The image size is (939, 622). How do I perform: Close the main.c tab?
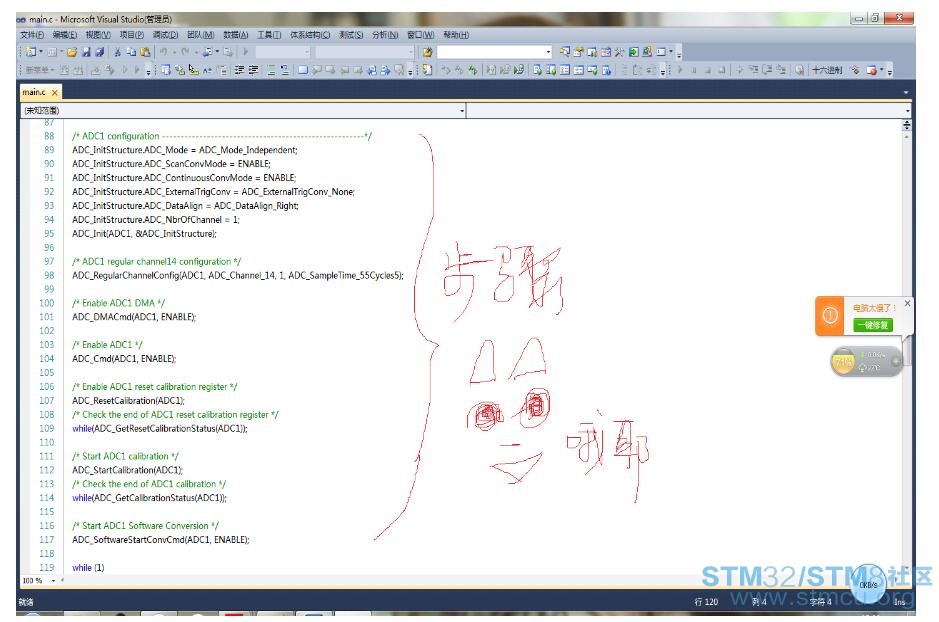point(54,92)
